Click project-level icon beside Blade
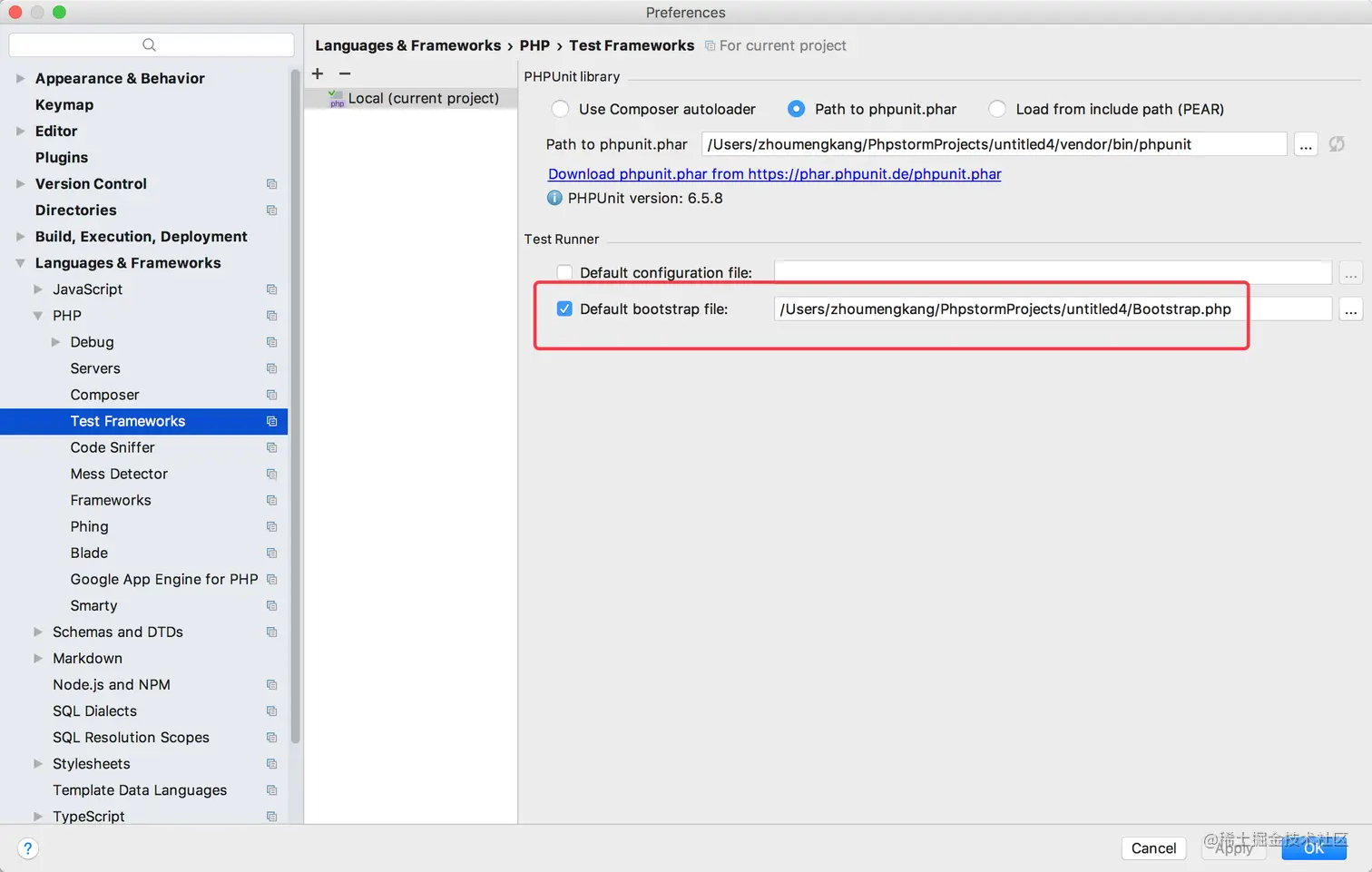1372x872 pixels. (271, 553)
